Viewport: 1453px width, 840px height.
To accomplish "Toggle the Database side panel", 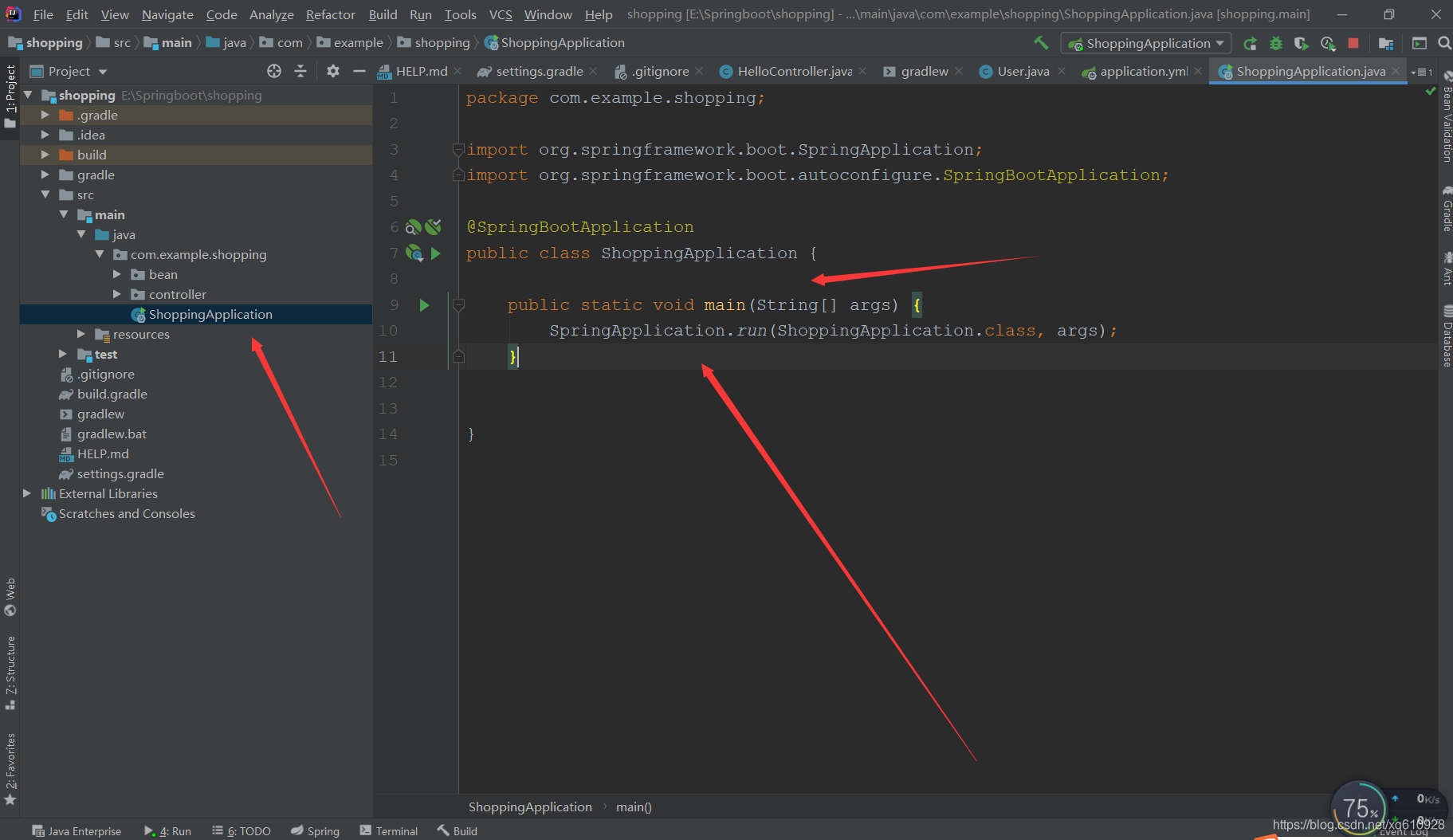I will 1446,336.
